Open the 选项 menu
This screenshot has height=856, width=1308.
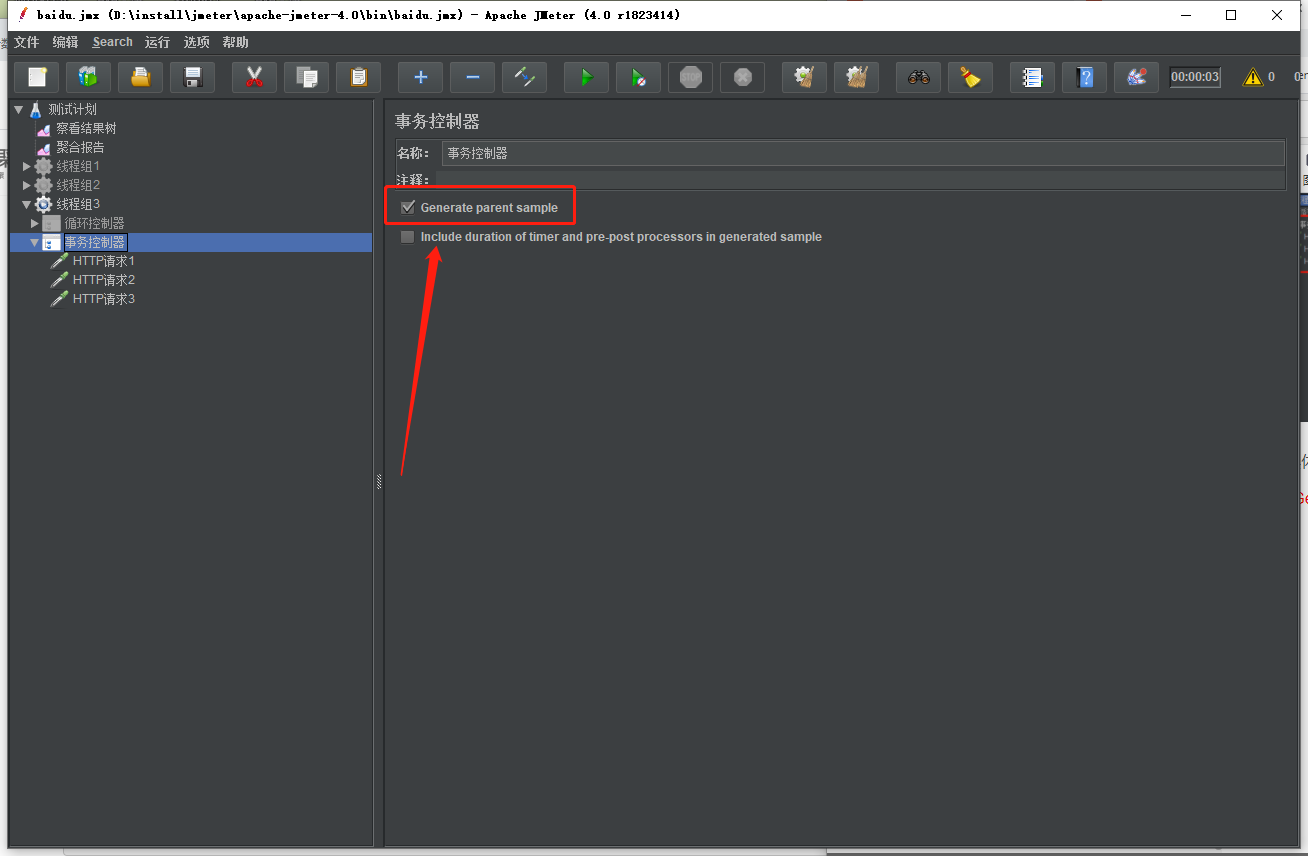click(x=196, y=42)
